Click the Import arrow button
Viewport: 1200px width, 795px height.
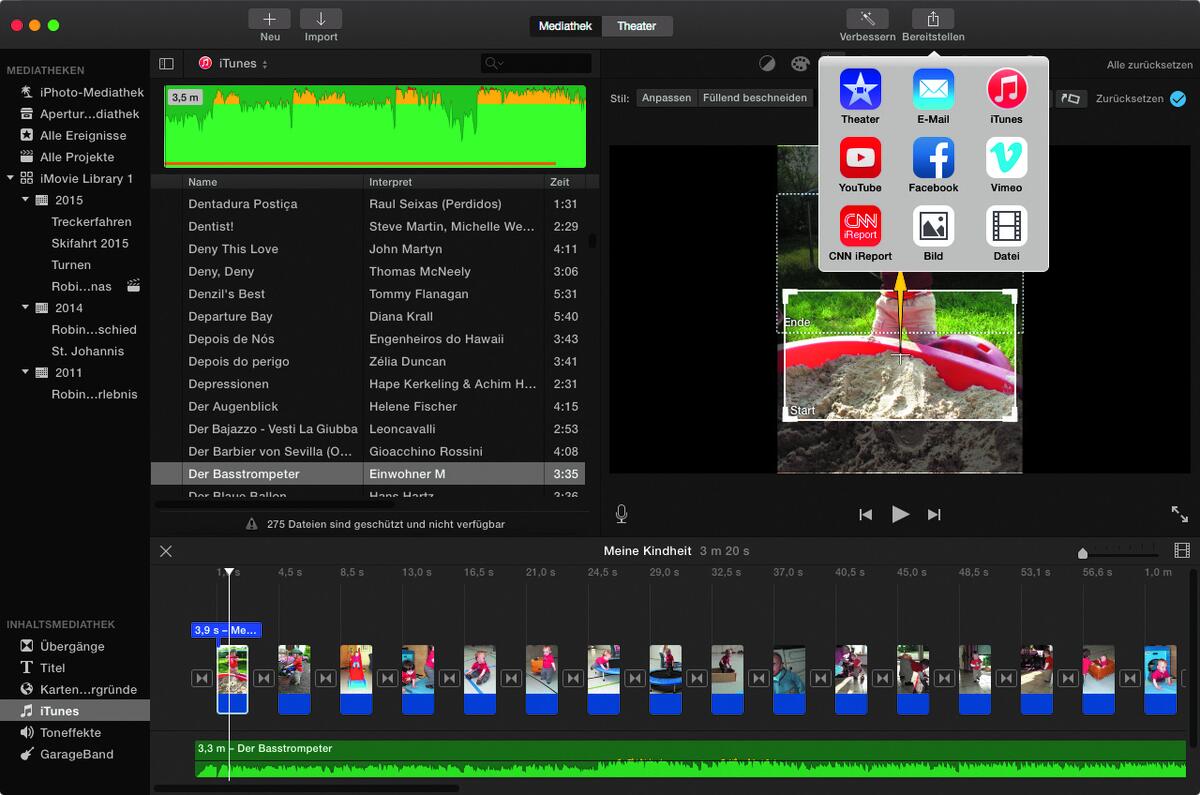pyautogui.click(x=321, y=19)
